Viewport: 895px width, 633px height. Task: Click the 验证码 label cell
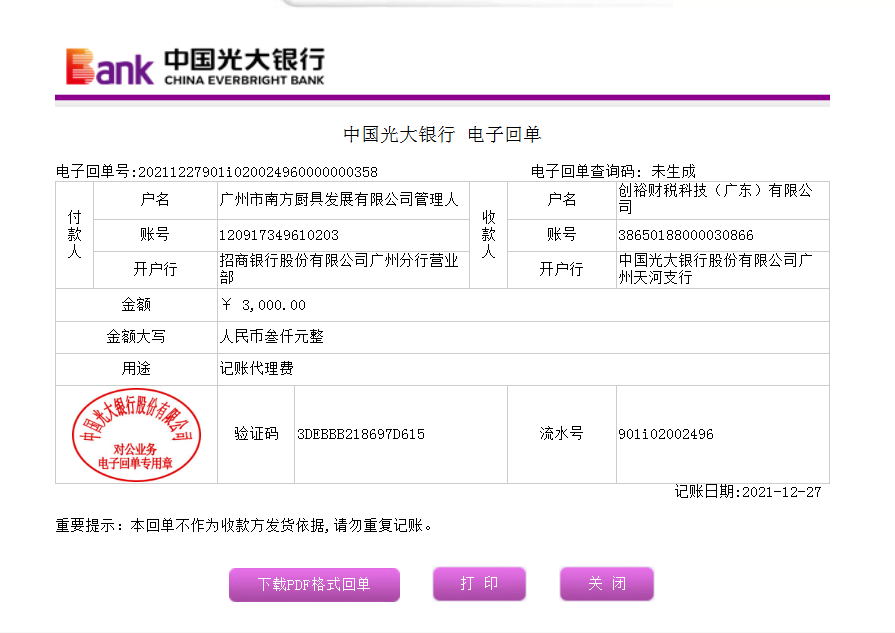pyautogui.click(x=256, y=434)
